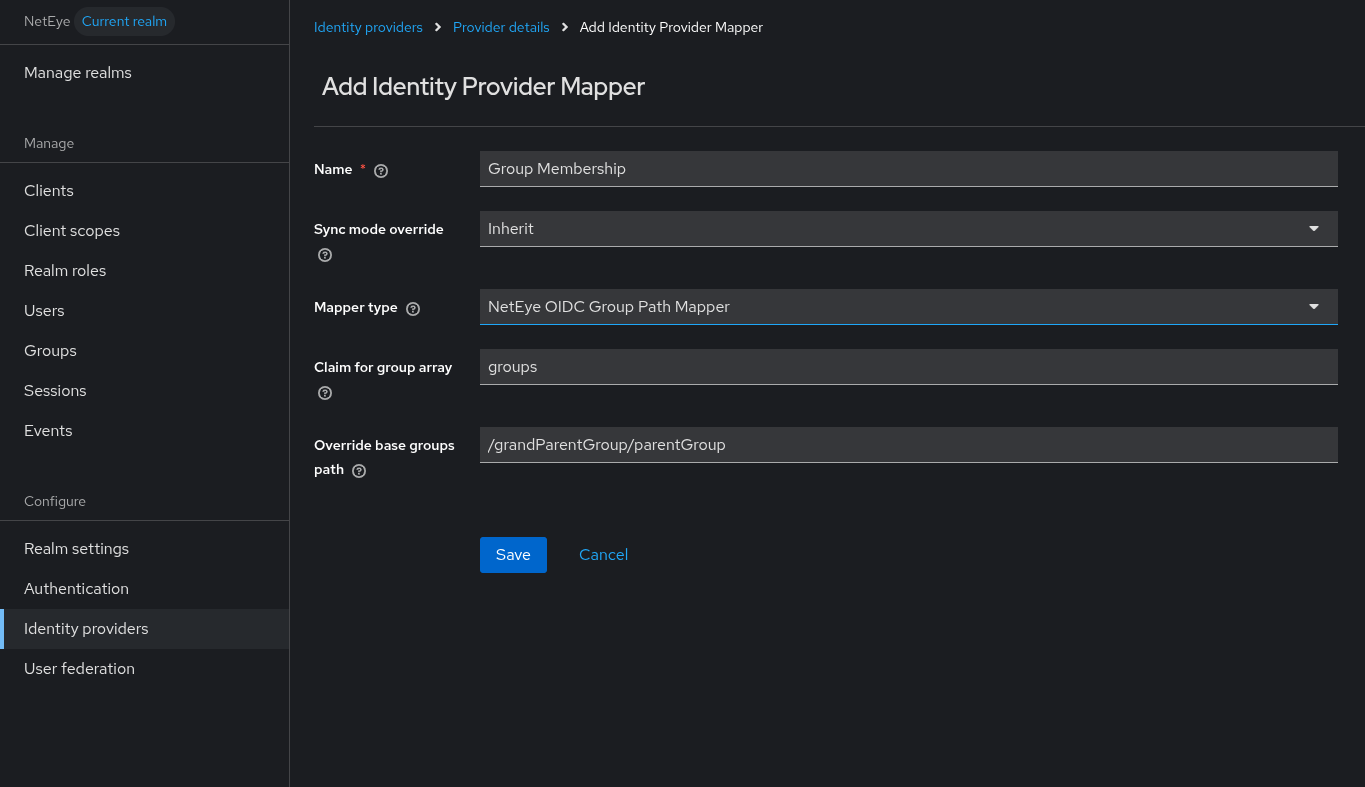The width and height of the screenshot is (1365, 787).
Task: Cancel adding the mapper
Action: click(x=603, y=554)
